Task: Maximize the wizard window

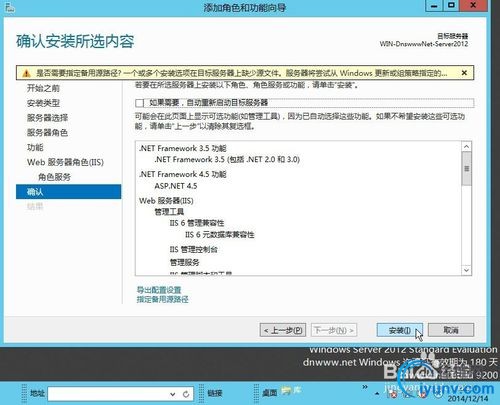Action: (451, 6)
